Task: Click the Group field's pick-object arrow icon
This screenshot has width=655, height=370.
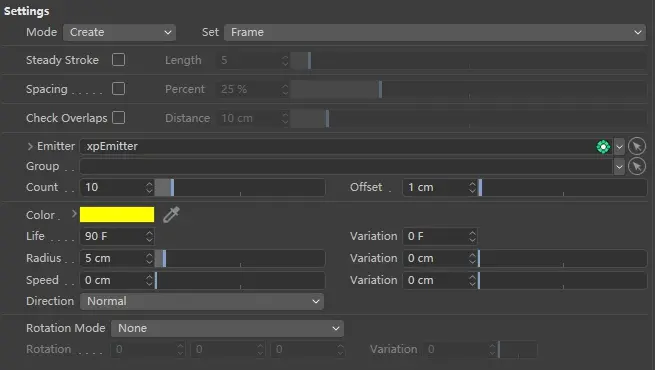Action: [x=637, y=166]
